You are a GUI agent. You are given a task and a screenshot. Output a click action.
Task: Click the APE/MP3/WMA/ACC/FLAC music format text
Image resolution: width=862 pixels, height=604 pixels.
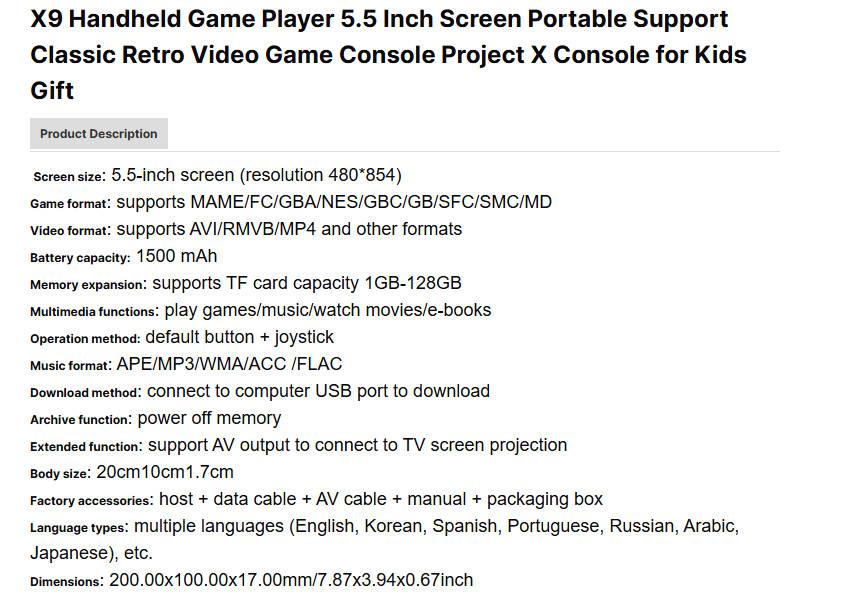(x=229, y=364)
